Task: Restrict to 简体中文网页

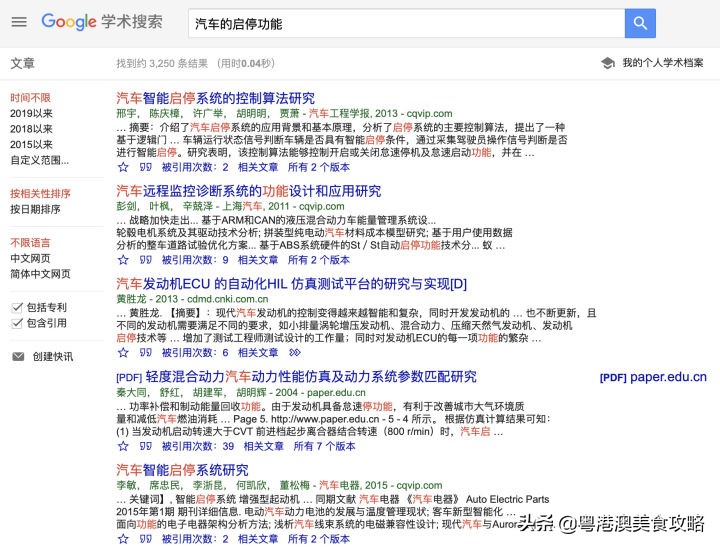Action: tap(40, 274)
